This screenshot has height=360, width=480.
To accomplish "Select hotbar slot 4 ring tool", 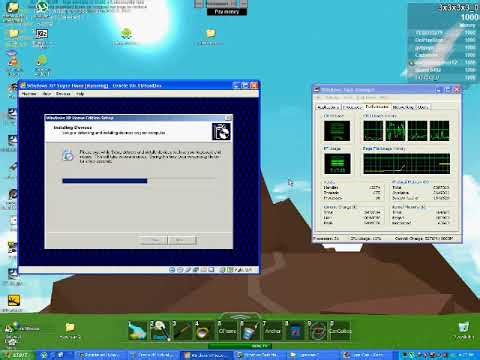I will (205, 330).
